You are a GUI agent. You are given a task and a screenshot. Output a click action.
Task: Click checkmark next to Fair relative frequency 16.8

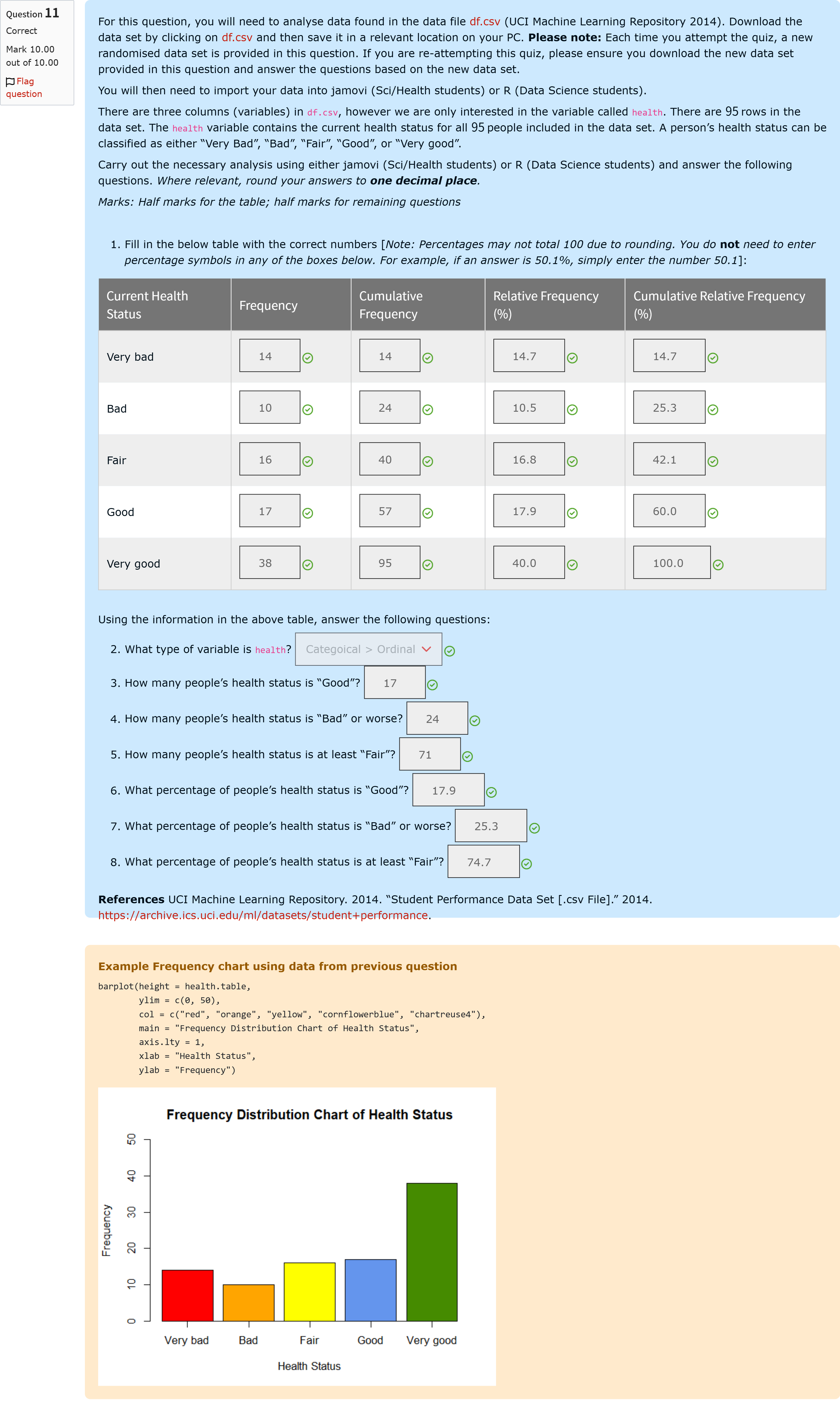click(572, 461)
